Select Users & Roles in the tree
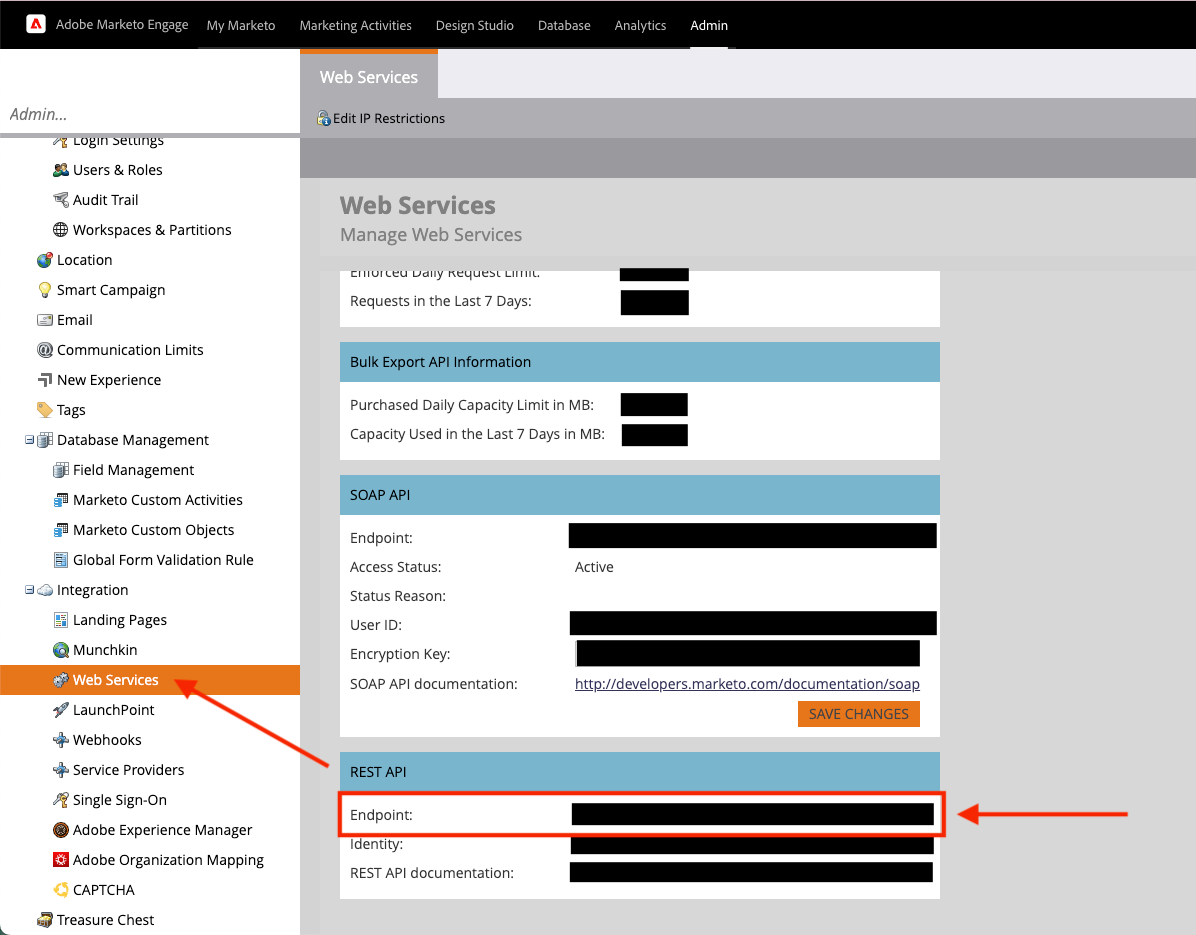1196x935 pixels. pyautogui.click(x=117, y=170)
